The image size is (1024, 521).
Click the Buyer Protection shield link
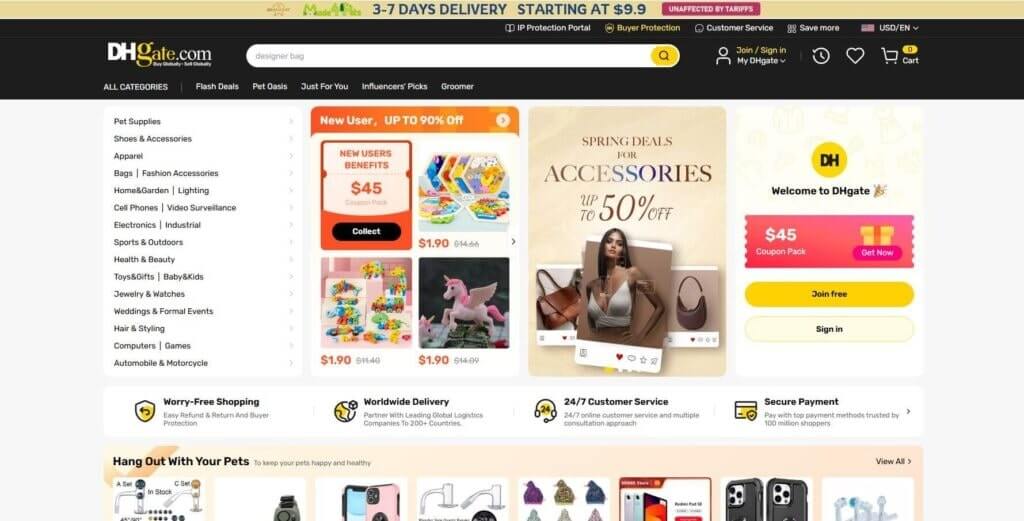pyautogui.click(x=643, y=28)
